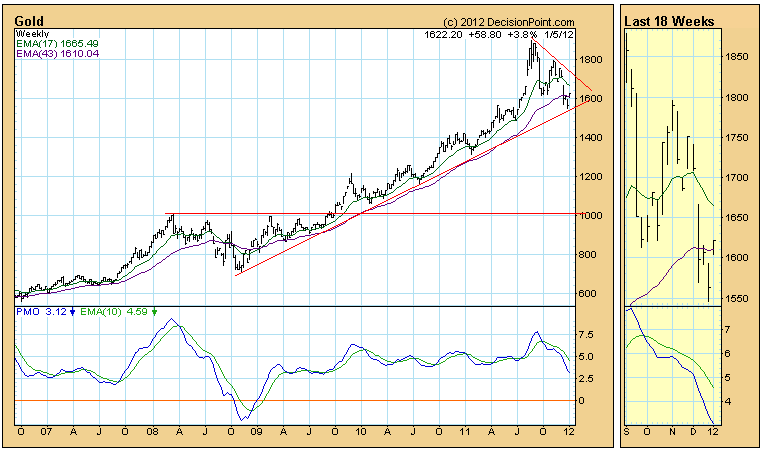Screen dimensions: 762x452
Task: Click the "11" year label on the time axis
Action: tap(465, 432)
